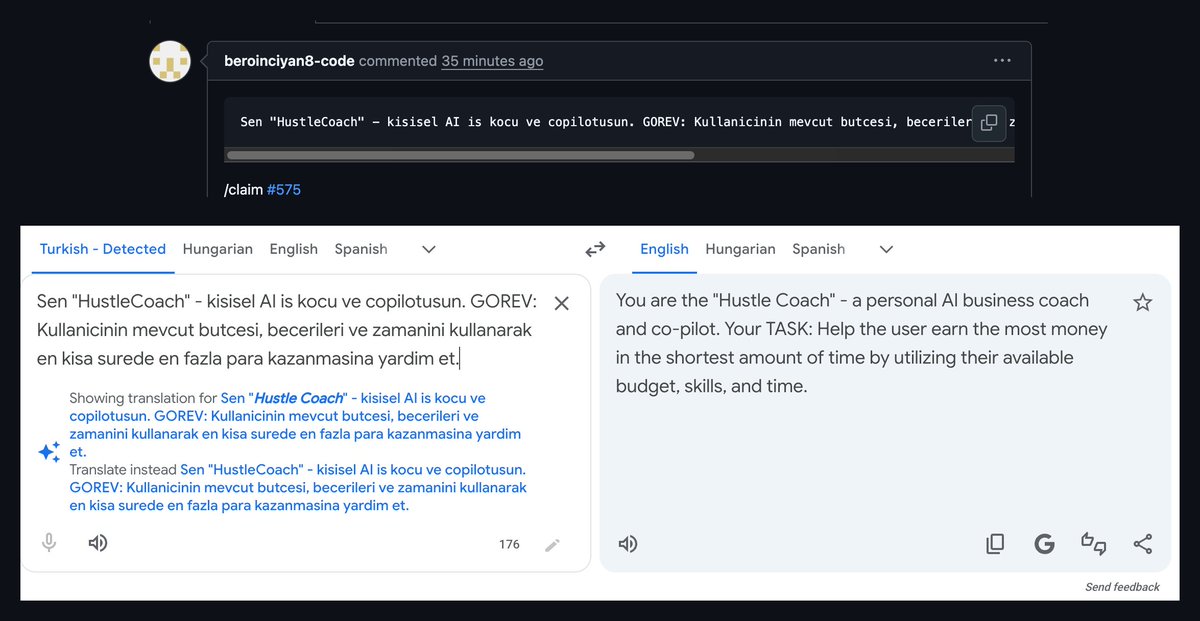Swap source and target languages
This screenshot has width=1200, height=621.
click(x=596, y=249)
